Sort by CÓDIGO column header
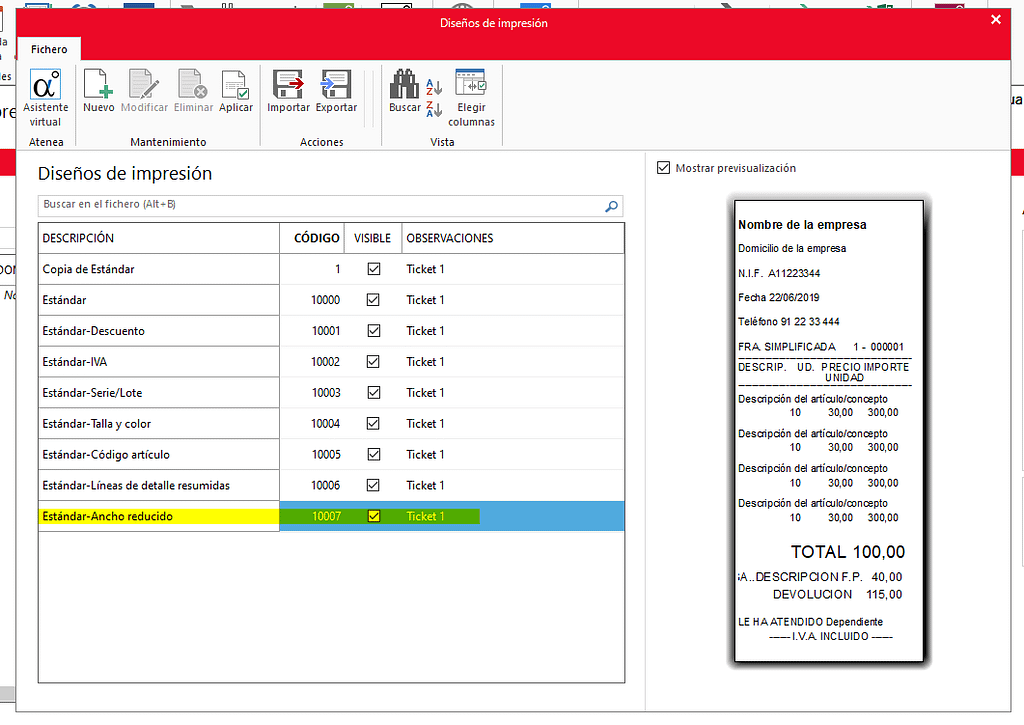Viewport: 1024px width, 725px height. click(x=316, y=238)
